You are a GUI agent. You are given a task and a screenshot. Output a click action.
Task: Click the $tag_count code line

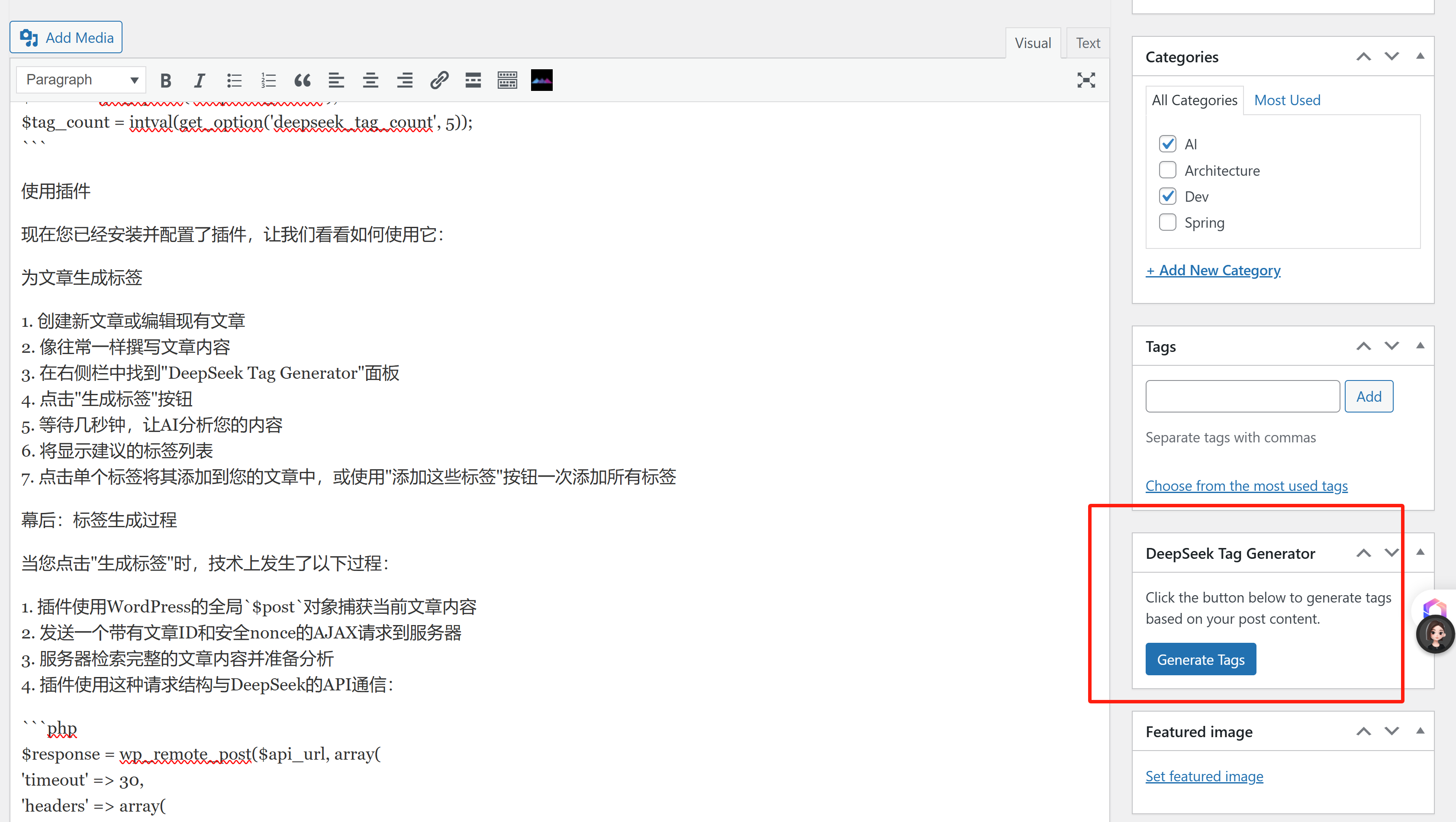click(x=247, y=122)
